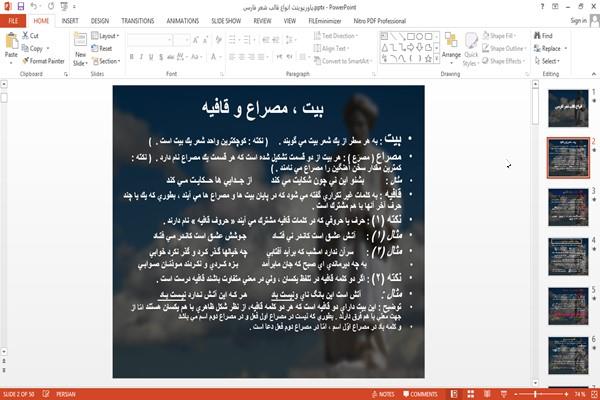Screen dimensions: 600x400
Task: Collapse the ribbon with the chevron
Action: point(594,74)
